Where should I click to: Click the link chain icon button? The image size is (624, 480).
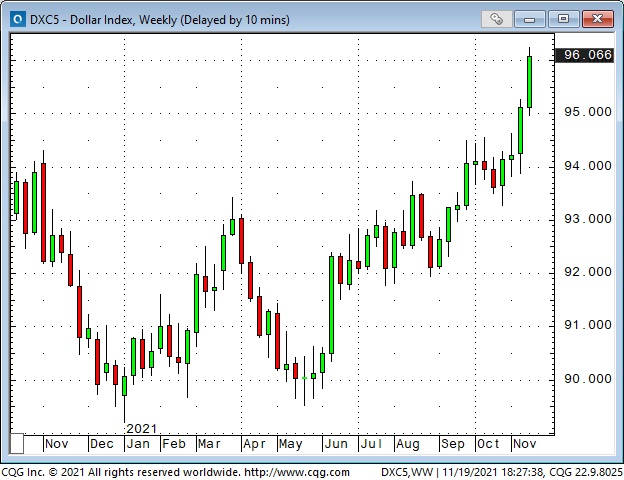pos(496,19)
